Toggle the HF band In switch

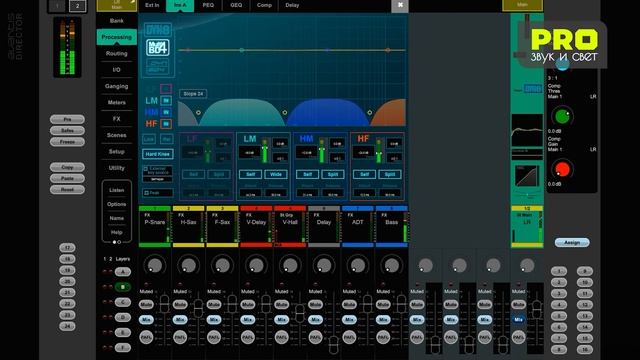click(166, 123)
